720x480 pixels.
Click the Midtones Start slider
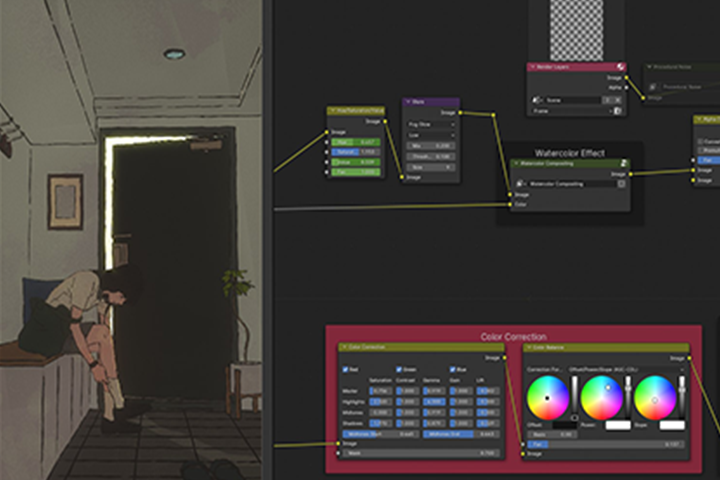coord(381,434)
